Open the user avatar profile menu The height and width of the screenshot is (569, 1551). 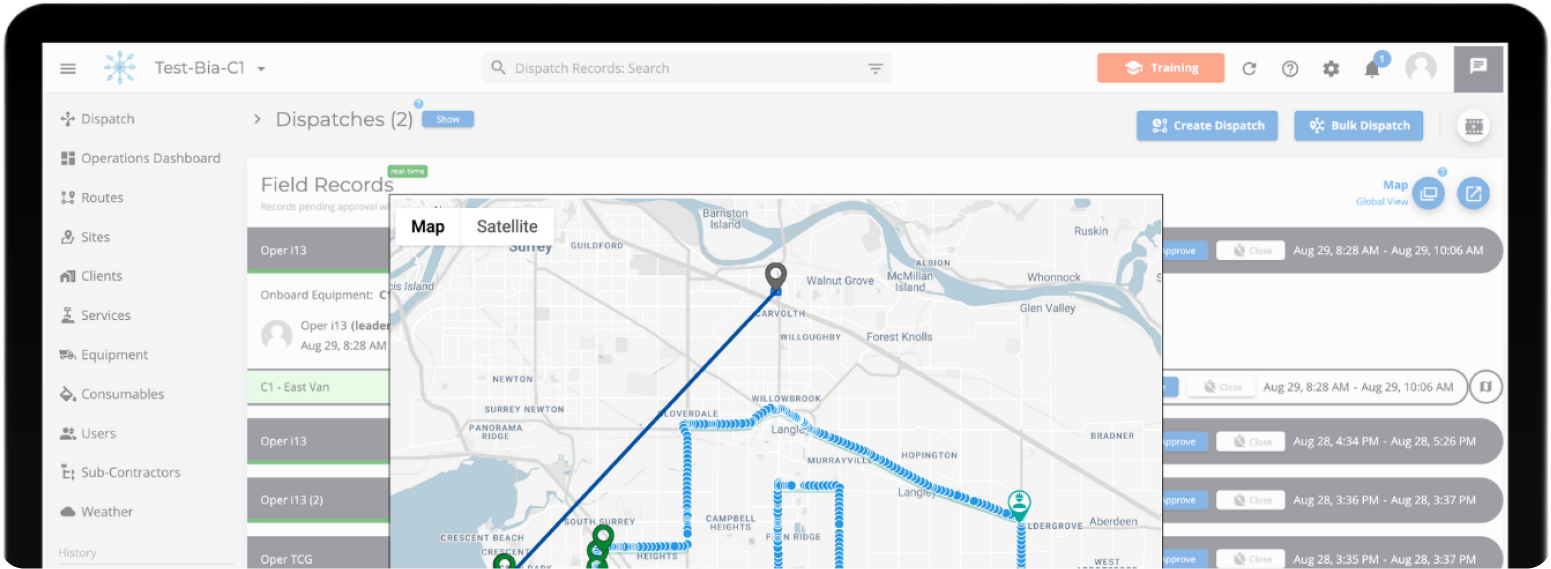[1421, 68]
